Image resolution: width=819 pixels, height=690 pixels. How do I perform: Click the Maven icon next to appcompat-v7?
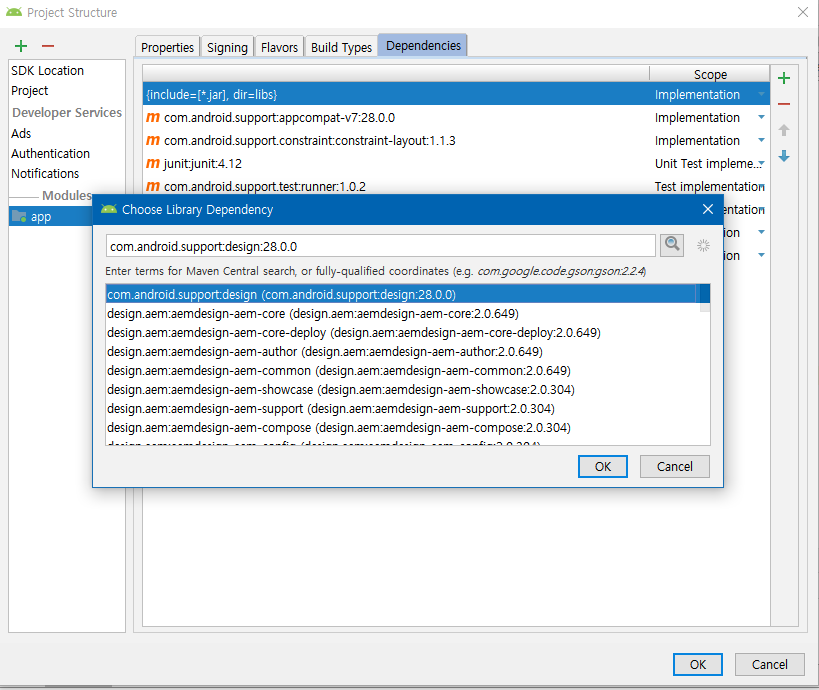pos(153,118)
